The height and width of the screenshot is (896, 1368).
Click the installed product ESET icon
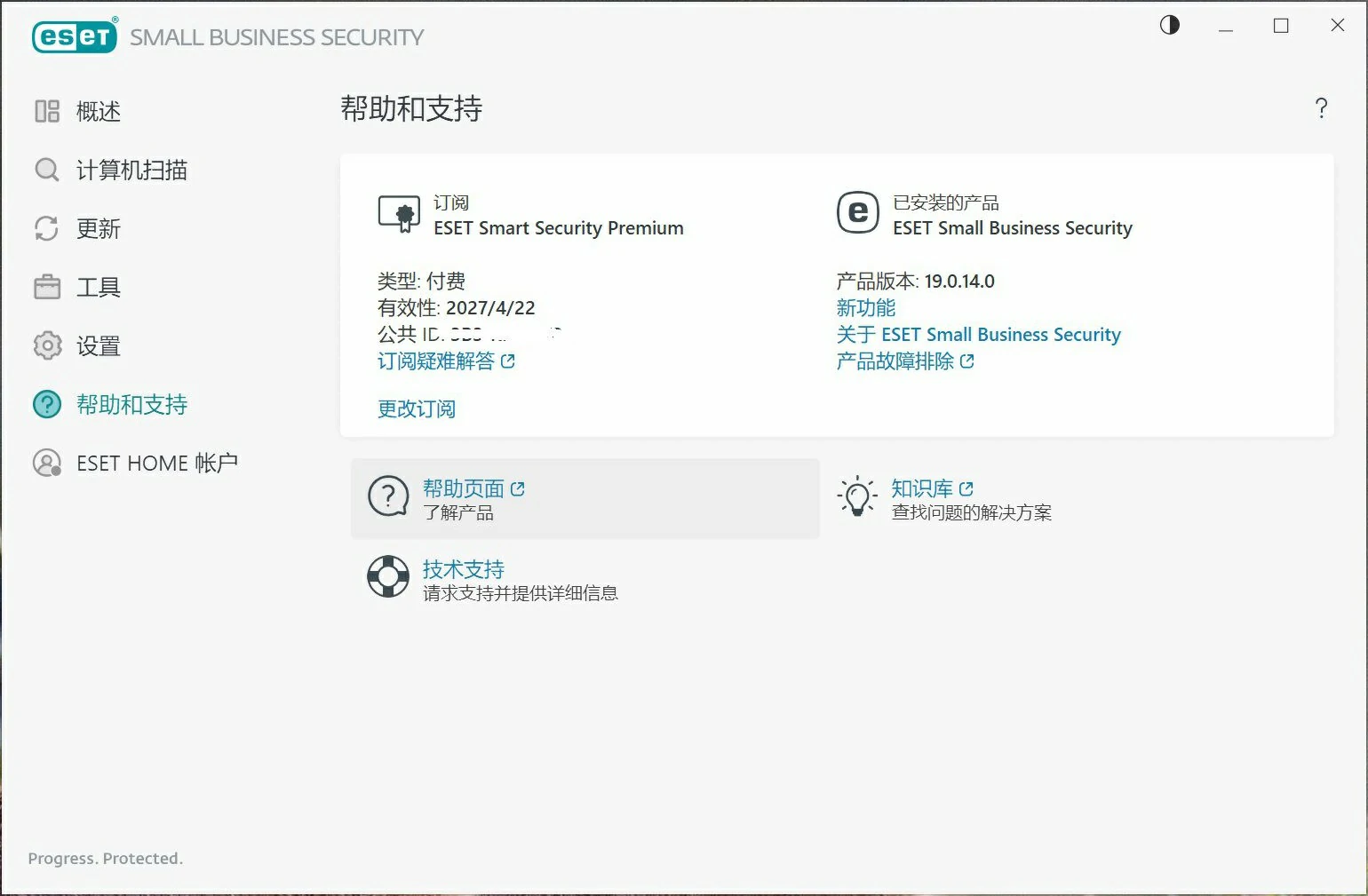(x=858, y=213)
